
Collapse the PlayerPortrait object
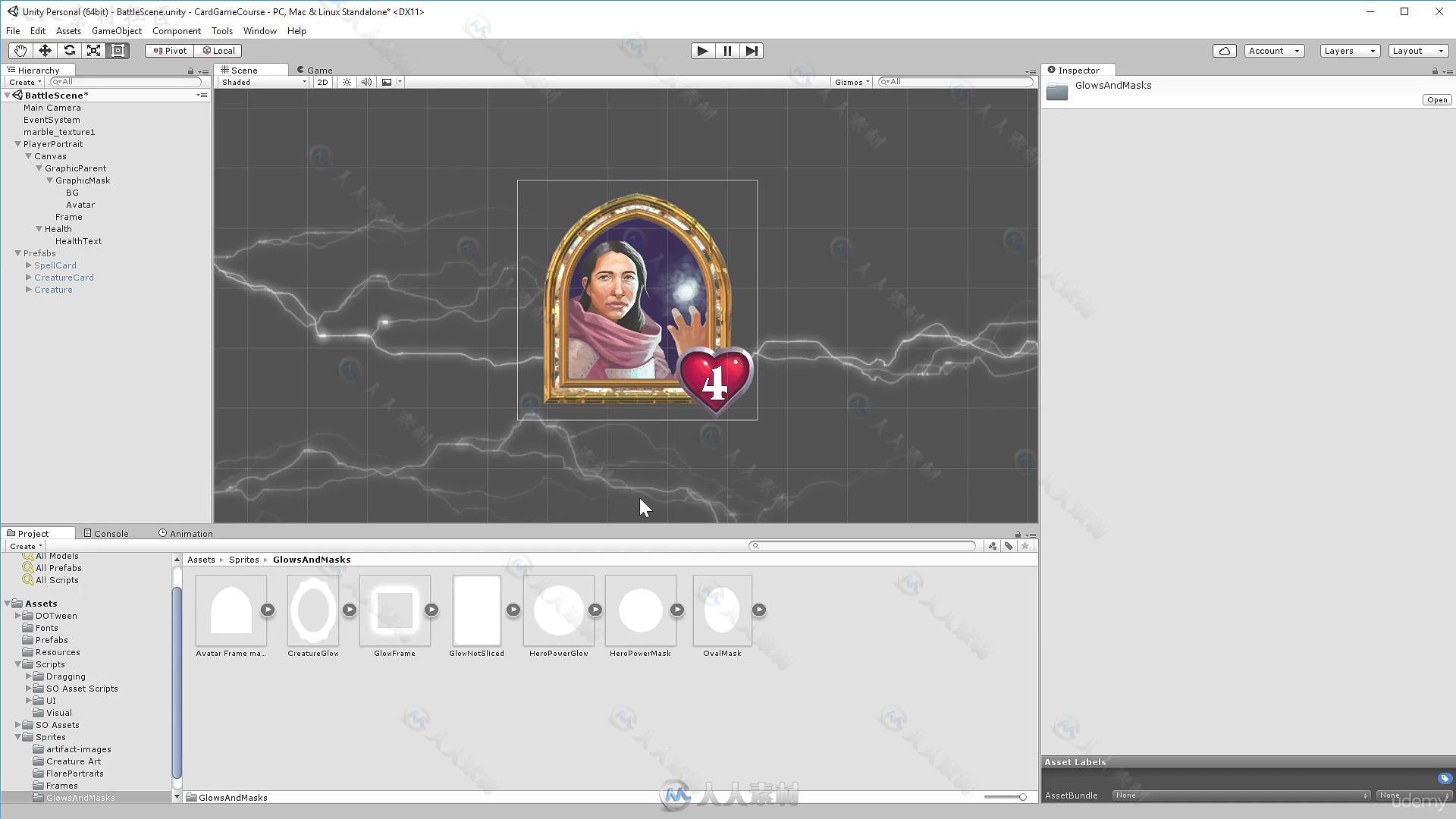point(17,144)
